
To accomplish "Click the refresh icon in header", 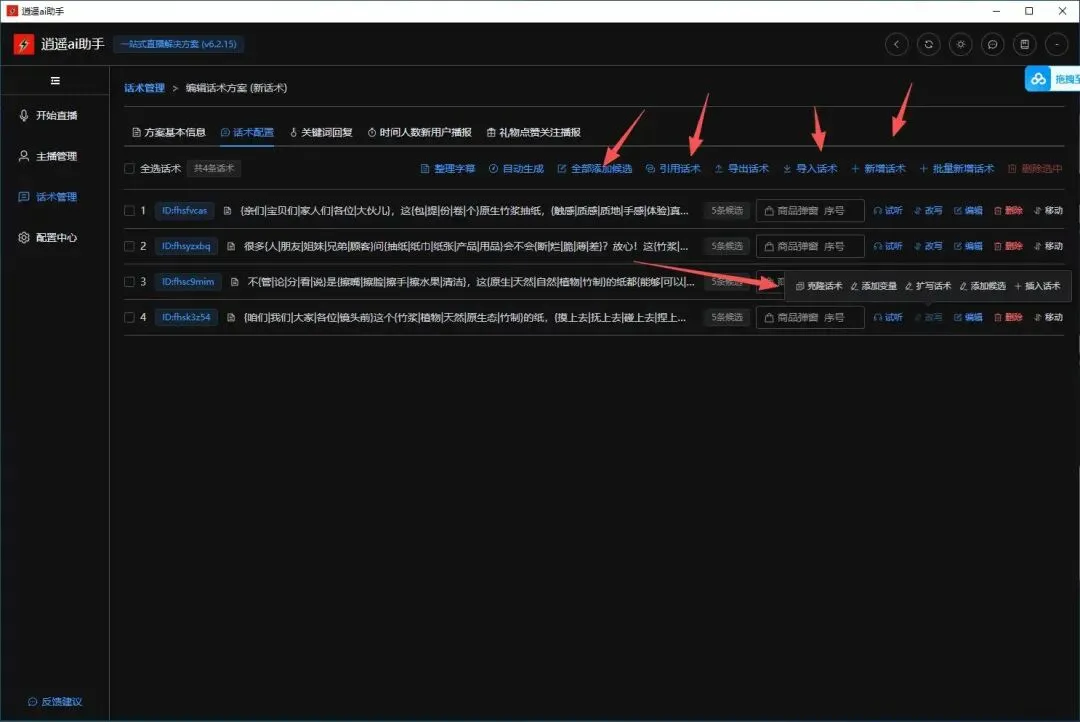I will [x=928, y=44].
